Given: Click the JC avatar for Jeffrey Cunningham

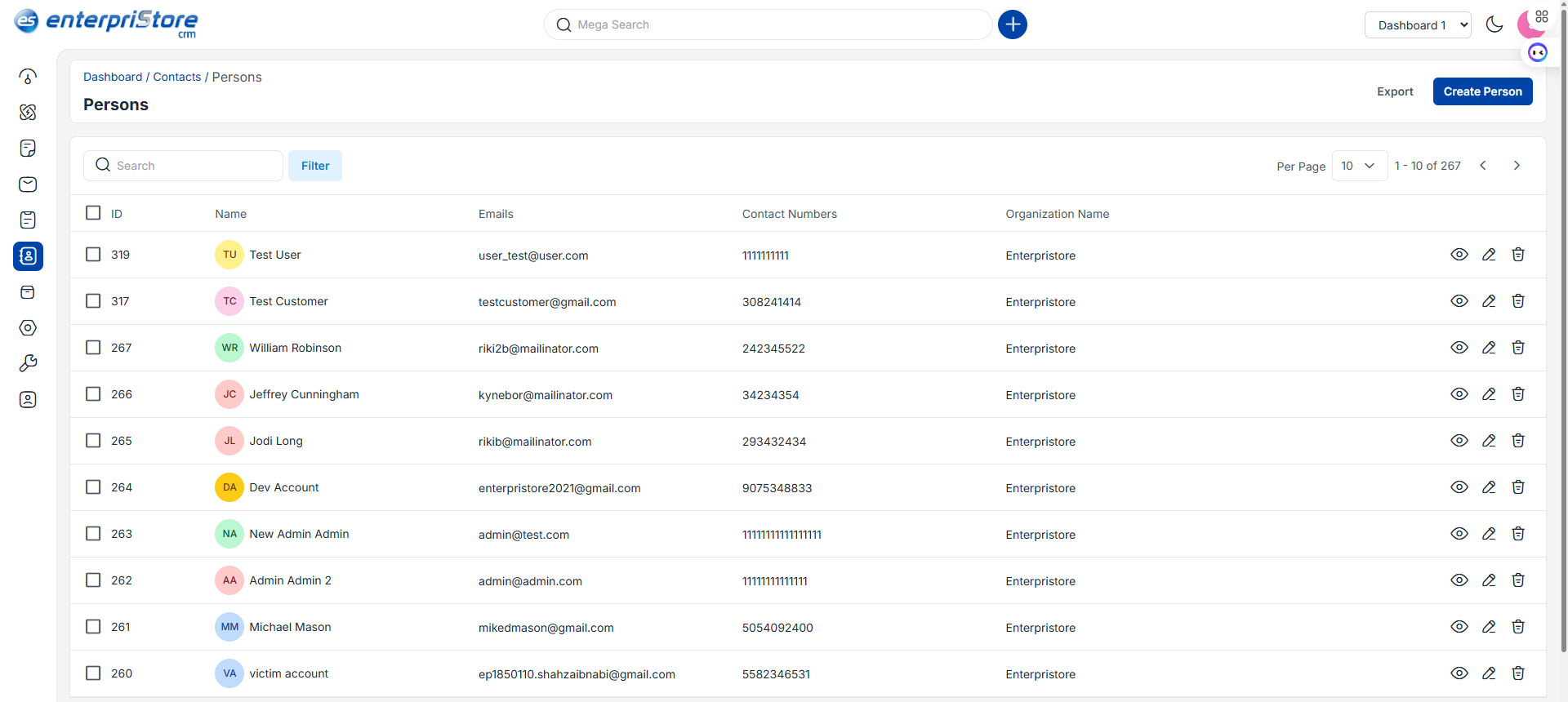Looking at the screenshot, I should click(229, 394).
